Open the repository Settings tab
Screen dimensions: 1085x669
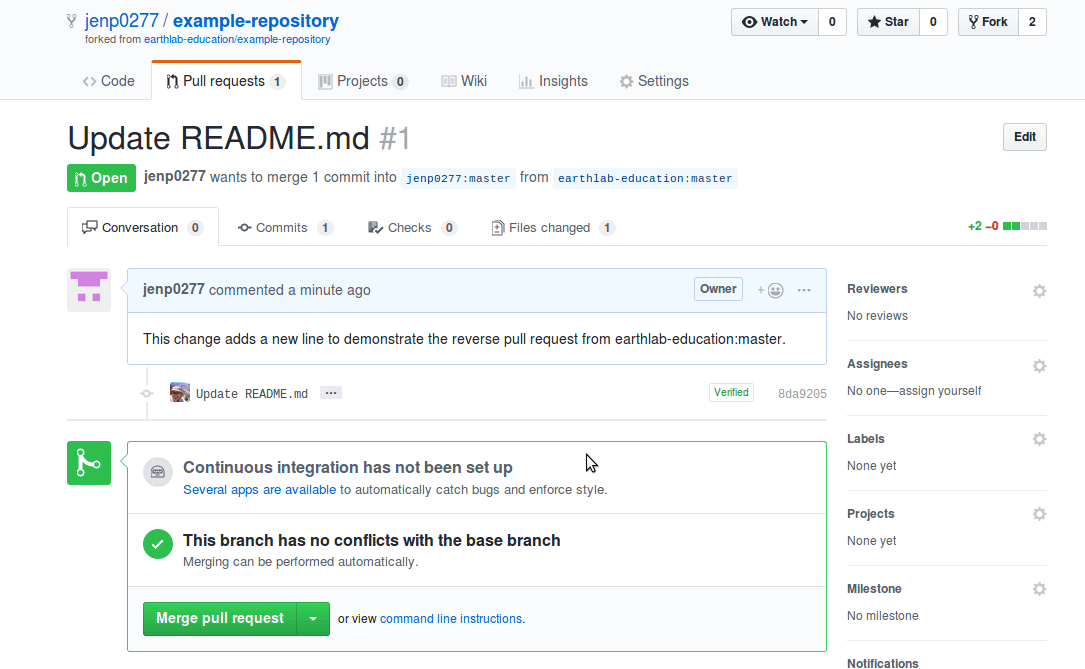point(655,81)
